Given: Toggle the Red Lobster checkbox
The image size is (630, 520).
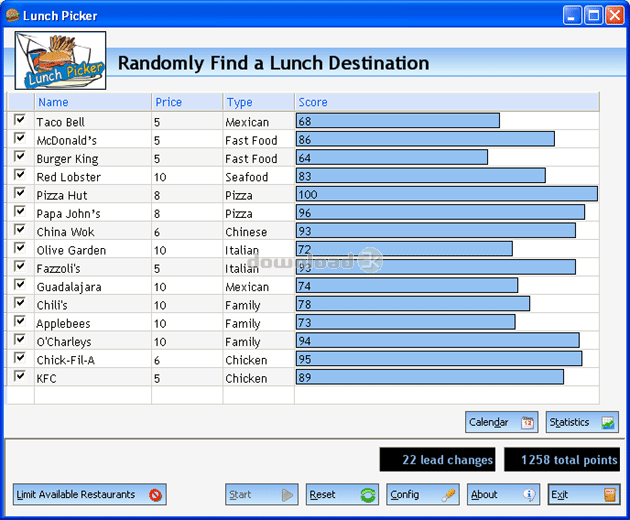Looking at the screenshot, I should (x=19, y=174).
